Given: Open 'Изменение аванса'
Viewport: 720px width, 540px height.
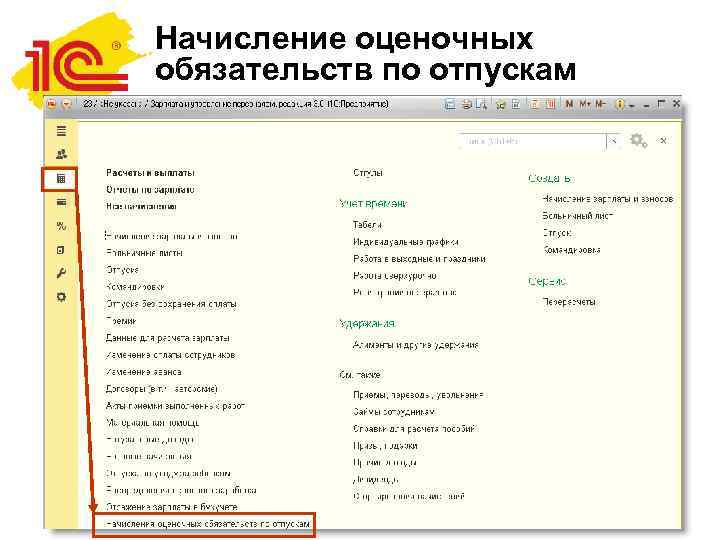Looking at the screenshot, I should tap(144, 372).
